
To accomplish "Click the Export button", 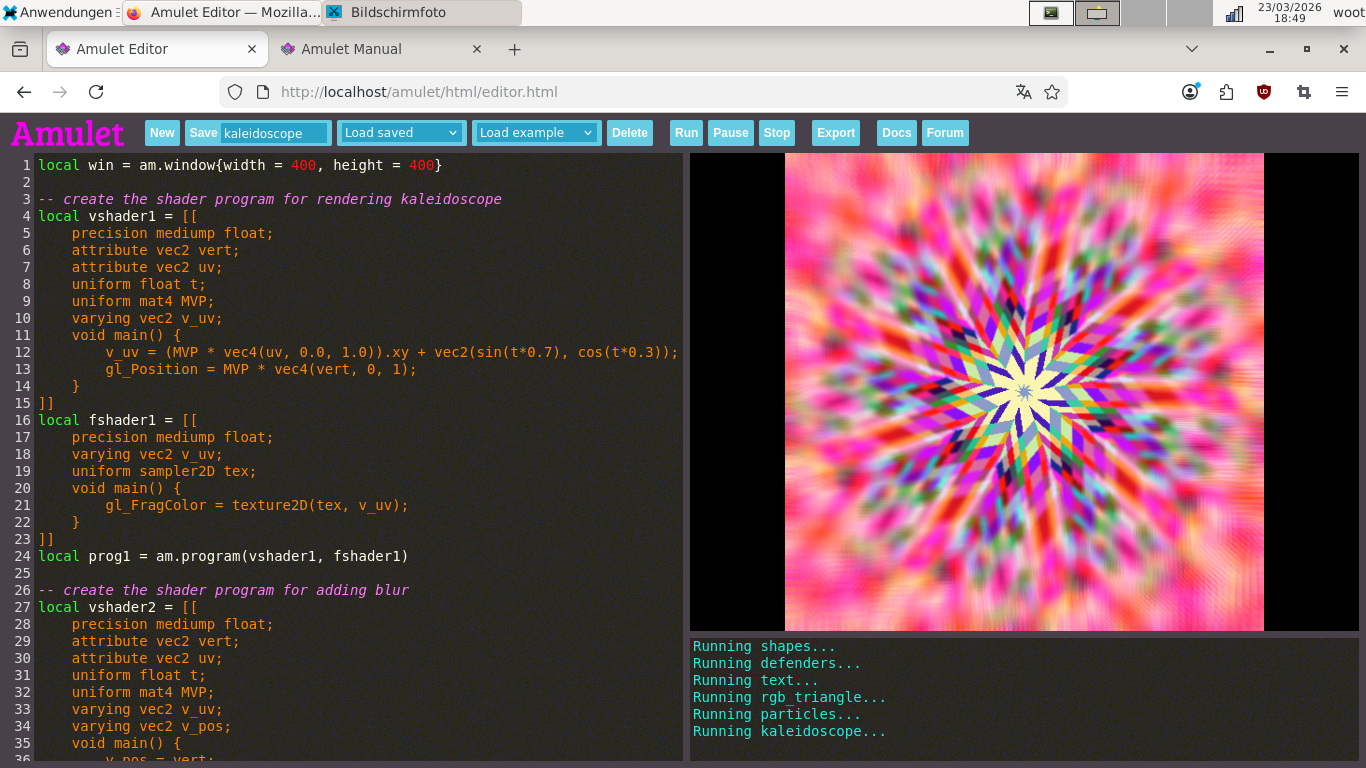I will [835, 133].
